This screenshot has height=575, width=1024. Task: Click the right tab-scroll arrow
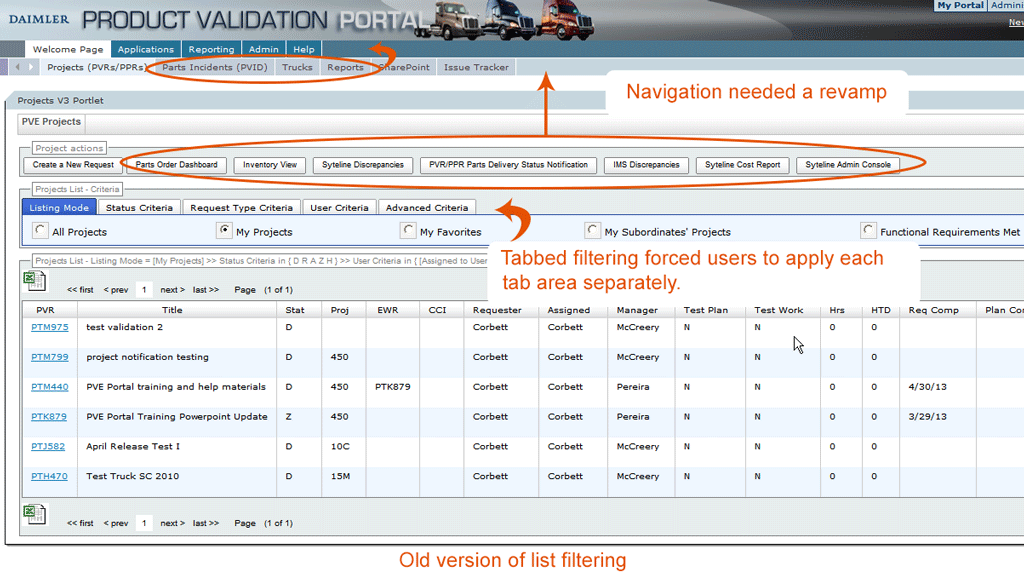point(31,67)
